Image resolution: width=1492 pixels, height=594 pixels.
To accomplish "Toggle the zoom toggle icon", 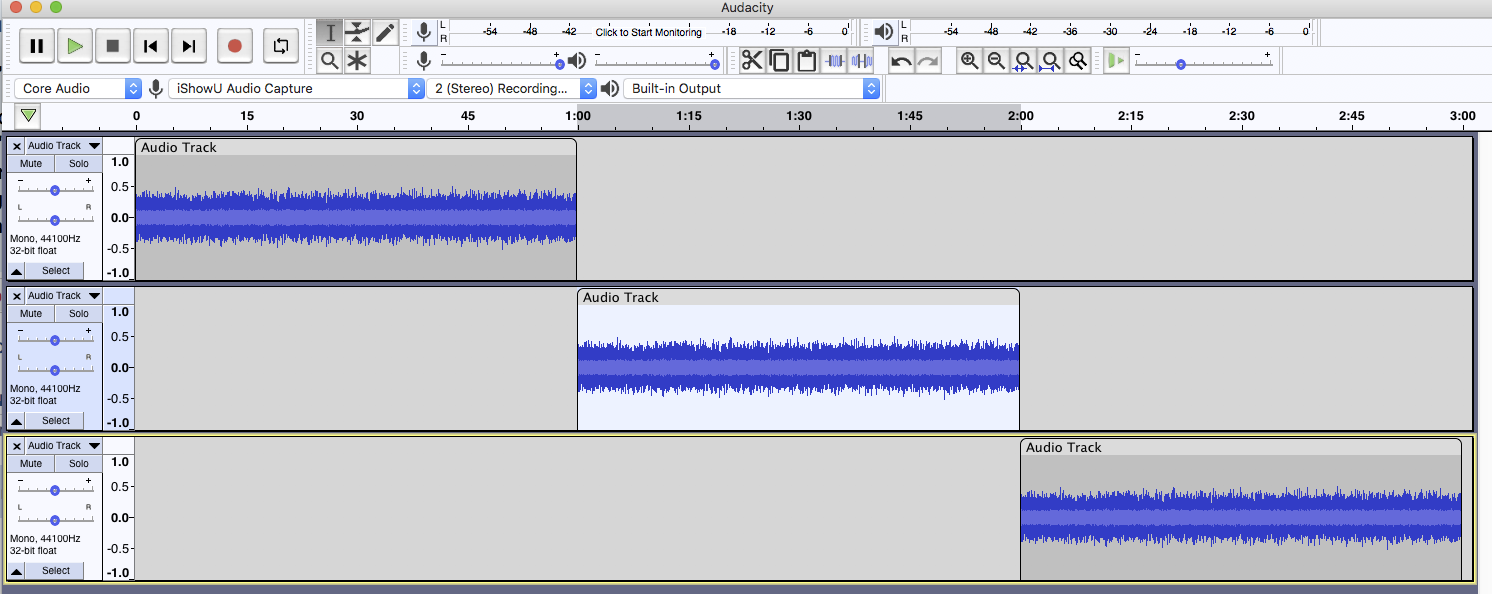I will coord(1077,61).
